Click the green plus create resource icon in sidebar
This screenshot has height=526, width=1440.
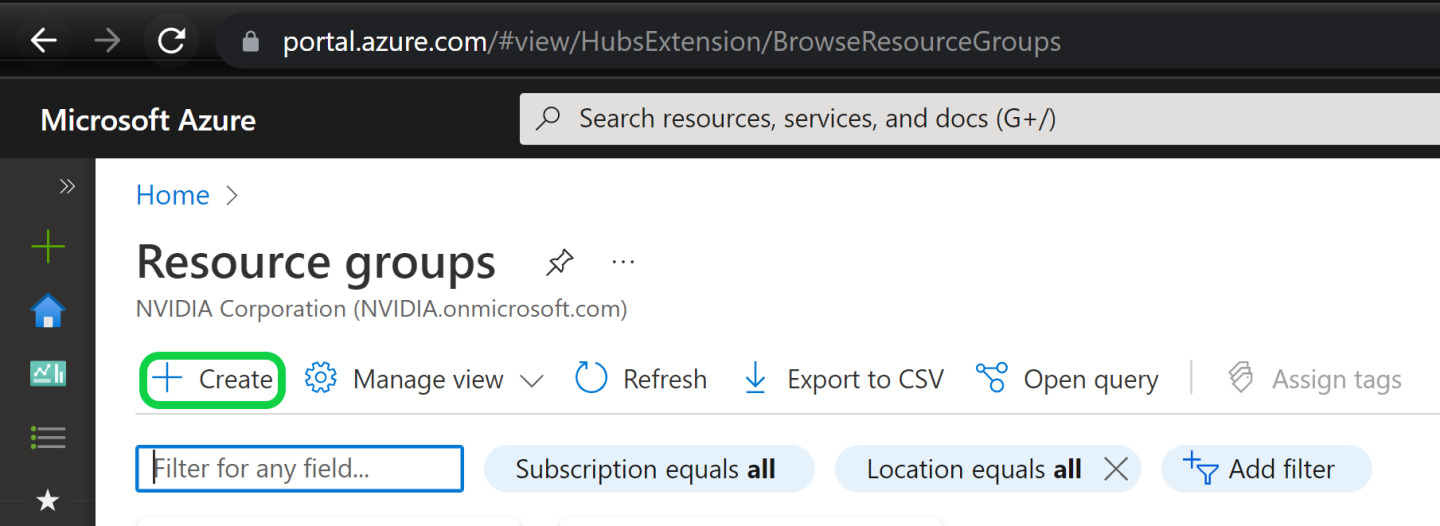click(48, 247)
